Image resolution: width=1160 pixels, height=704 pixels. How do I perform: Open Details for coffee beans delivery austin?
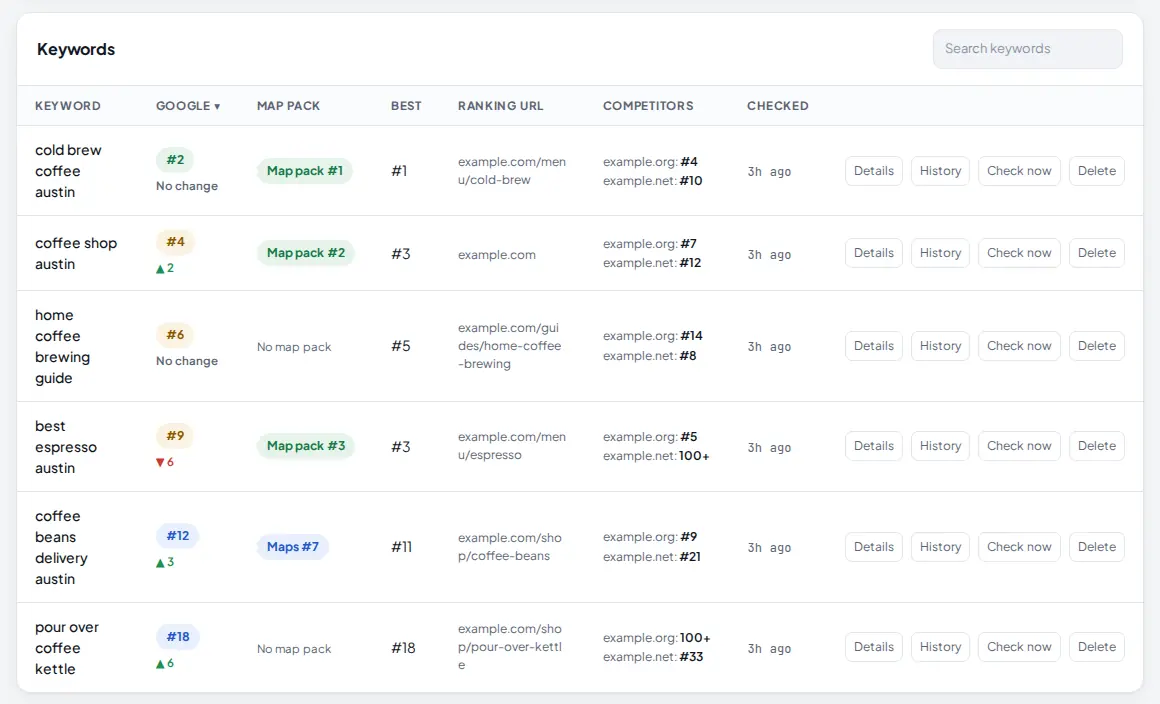[x=874, y=547]
